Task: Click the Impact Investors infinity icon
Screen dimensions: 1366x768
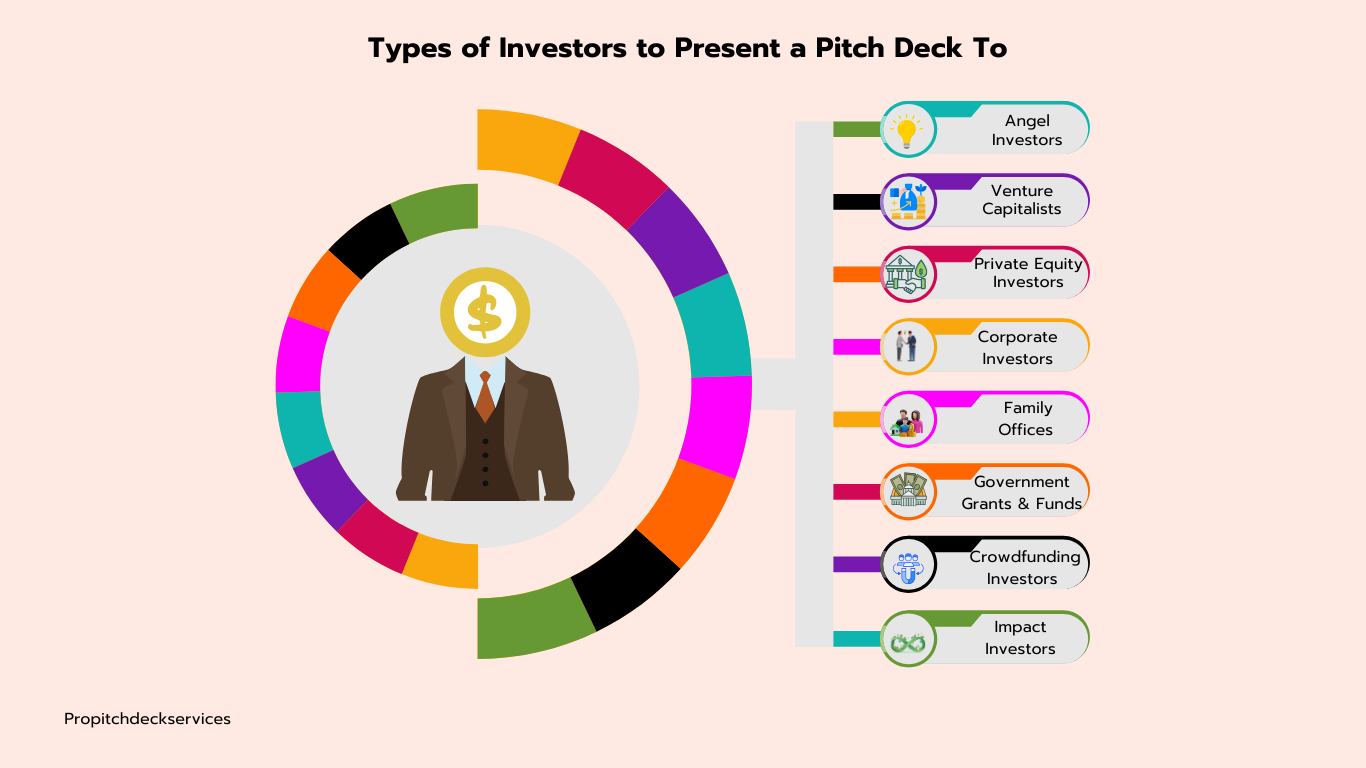Action: click(x=908, y=639)
